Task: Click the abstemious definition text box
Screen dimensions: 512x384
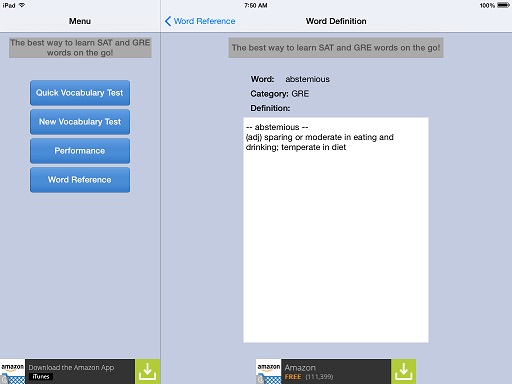Action: click(x=336, y=230)
